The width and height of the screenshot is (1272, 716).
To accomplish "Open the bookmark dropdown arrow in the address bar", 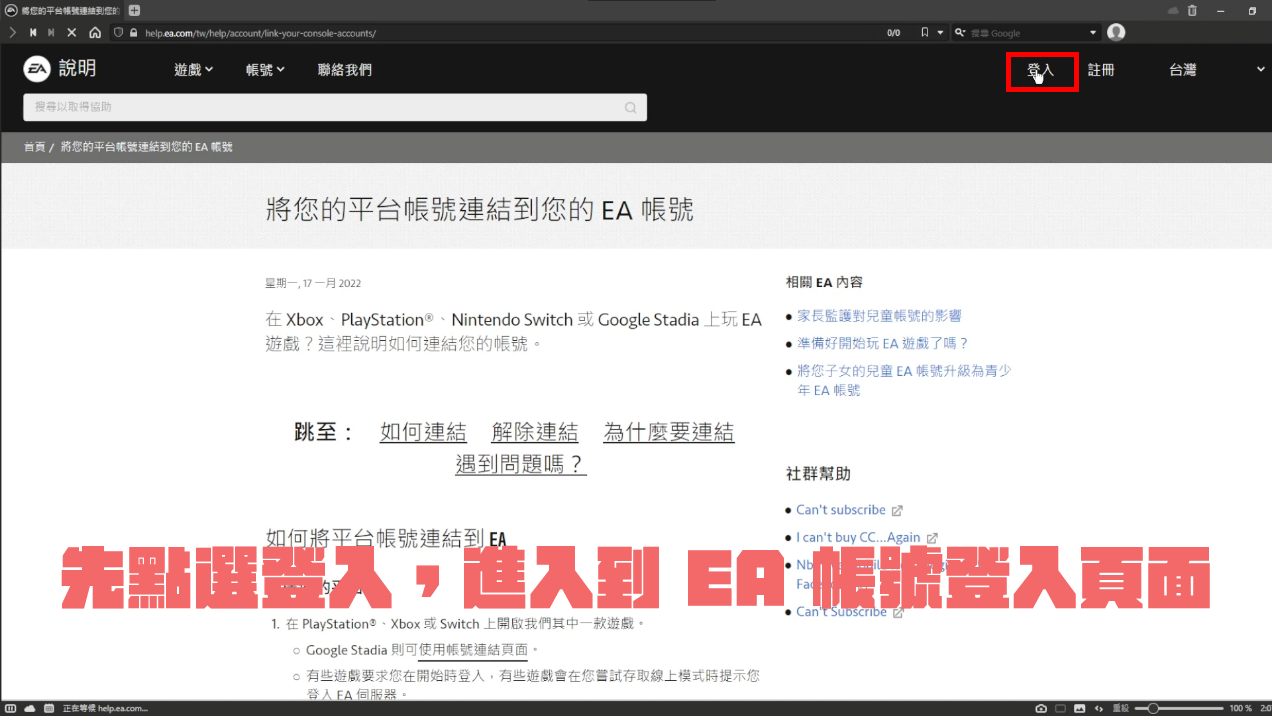I will [x=940, y=32].
